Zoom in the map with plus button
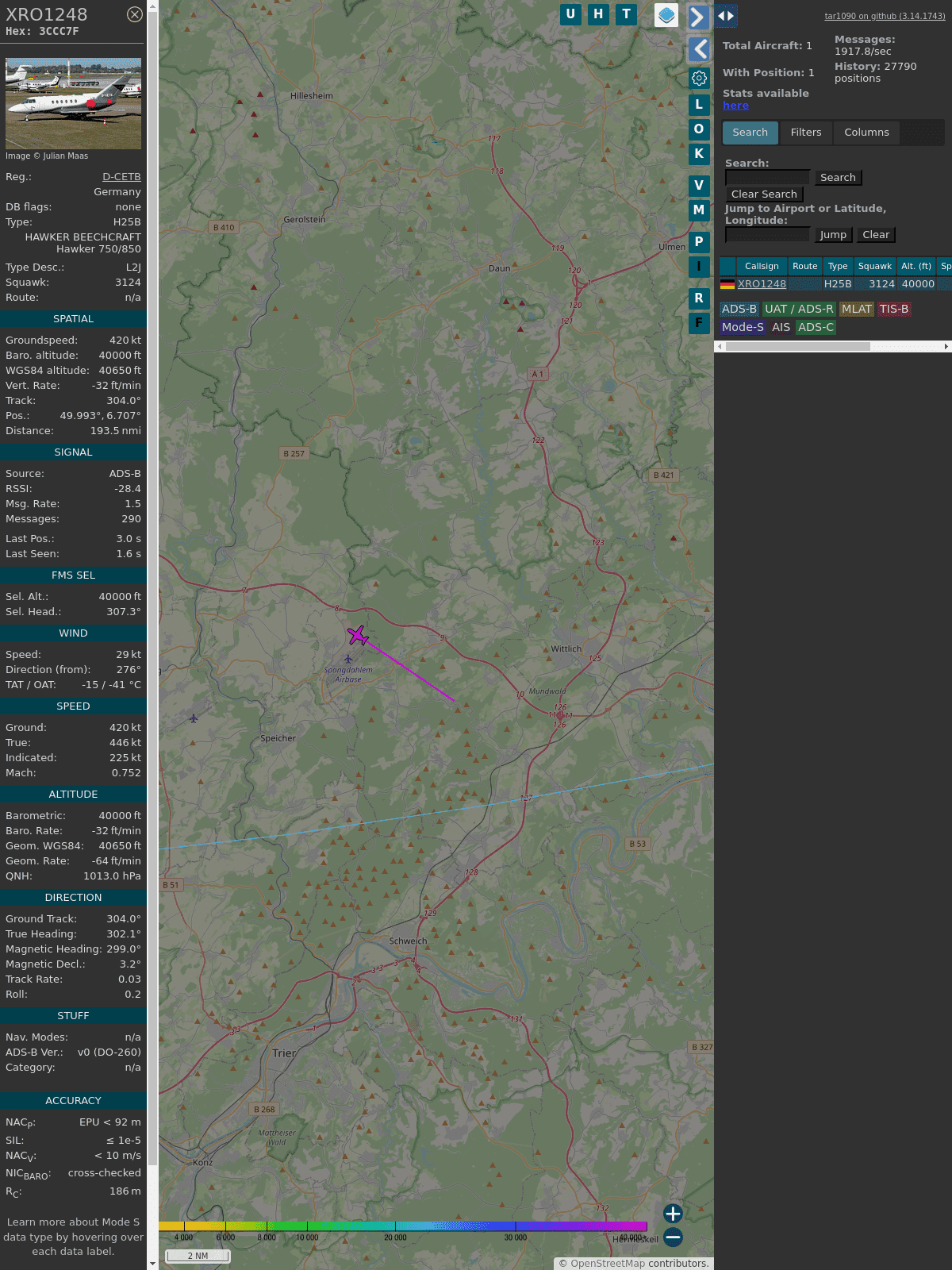This screenshot has width=952, height=1270. 673,1214
